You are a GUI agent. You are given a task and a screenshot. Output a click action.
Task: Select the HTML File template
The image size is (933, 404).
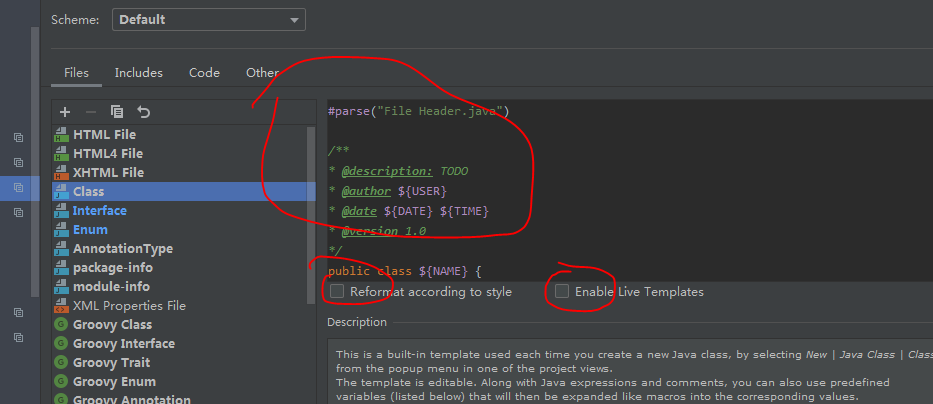pos(184,134)
